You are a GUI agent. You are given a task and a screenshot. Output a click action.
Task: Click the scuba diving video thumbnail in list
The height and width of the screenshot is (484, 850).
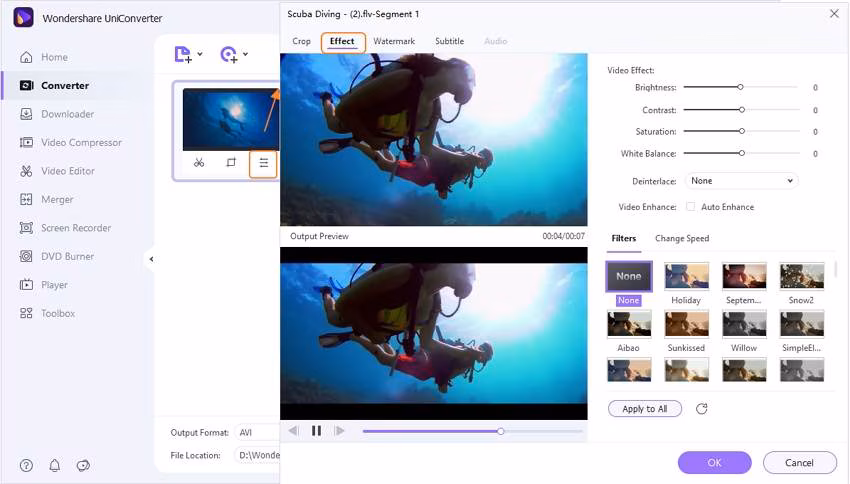(x=231, y=119)
